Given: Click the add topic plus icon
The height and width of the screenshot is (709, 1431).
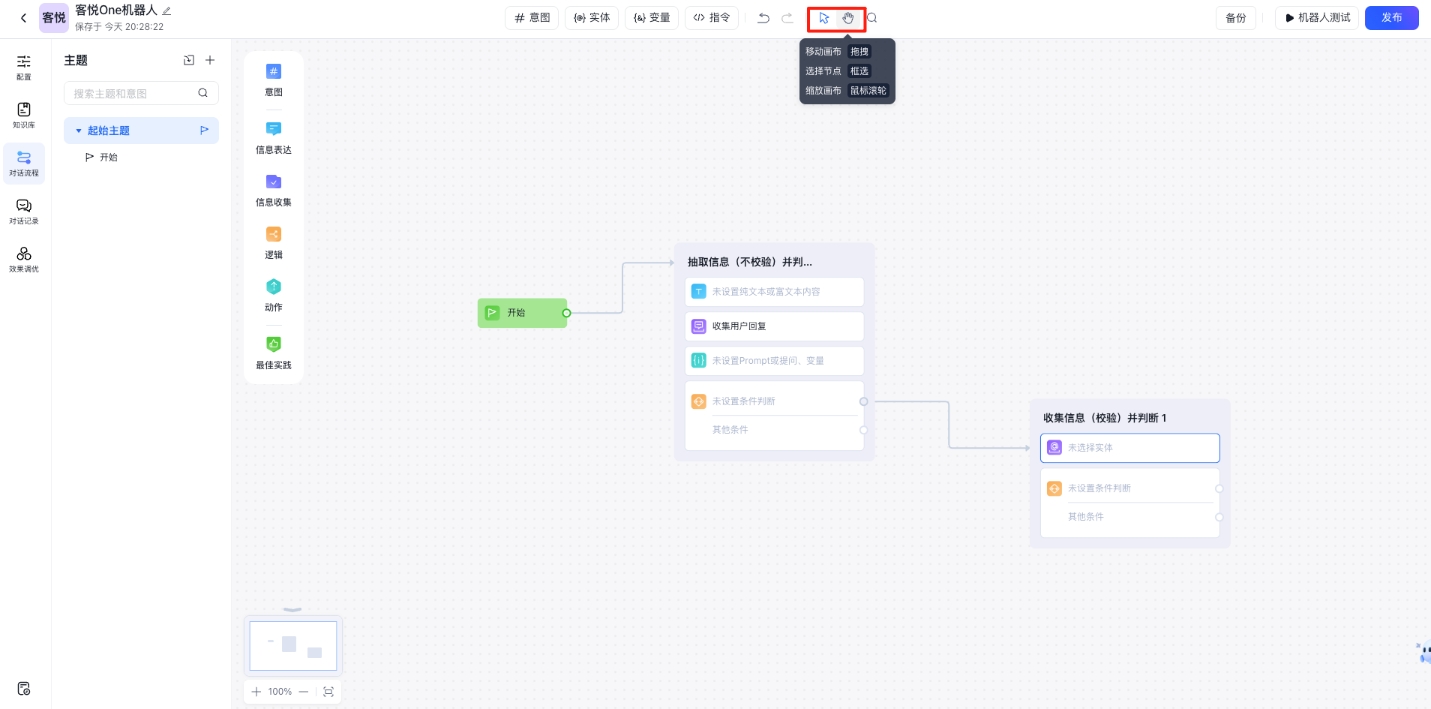Looking at the screenshot, I should coord(210,60).
